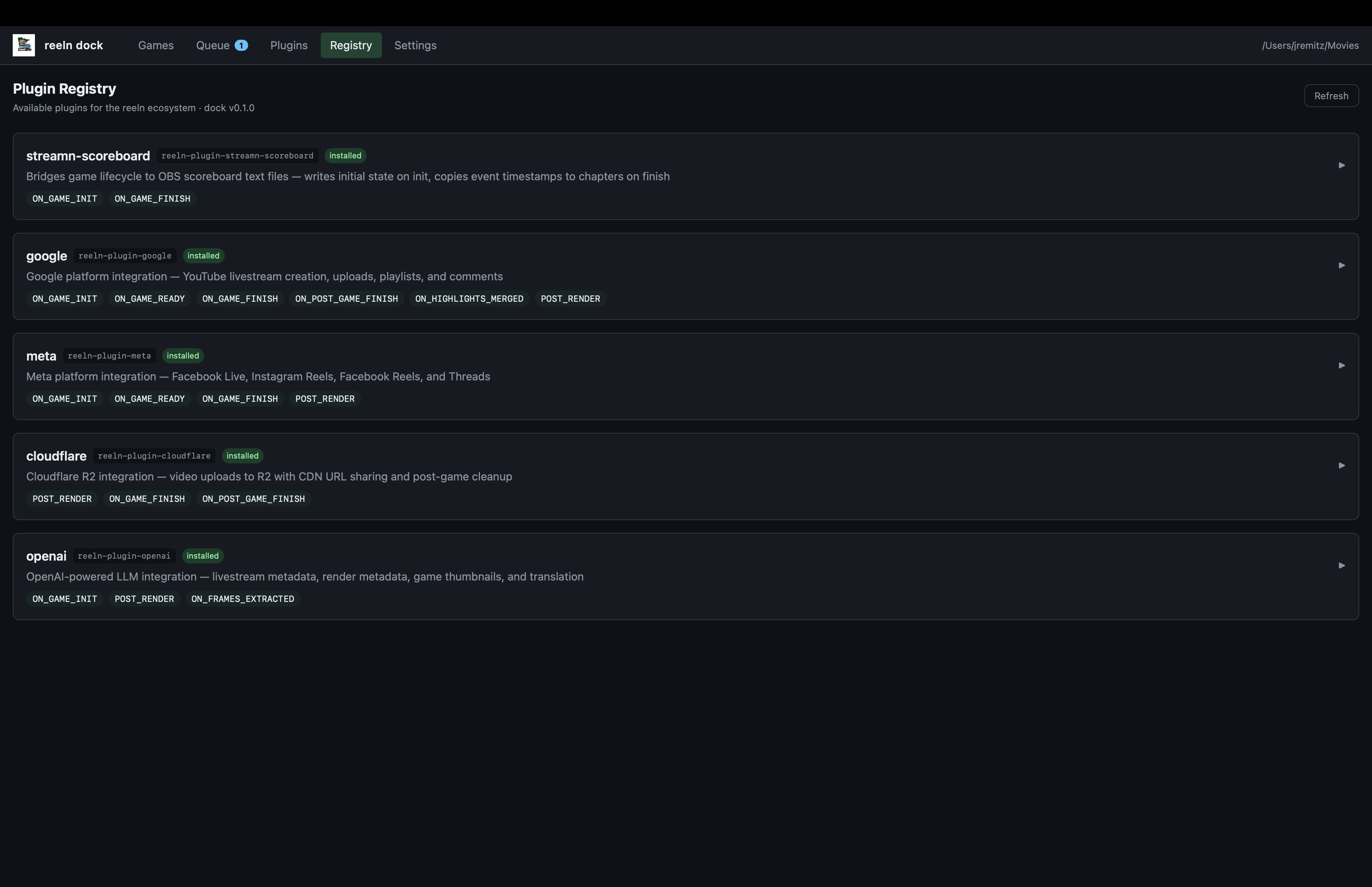Viewport: 1372px width, 887px height.
Task: Switch to the Plugins tab
Action: tap(289, 45)
